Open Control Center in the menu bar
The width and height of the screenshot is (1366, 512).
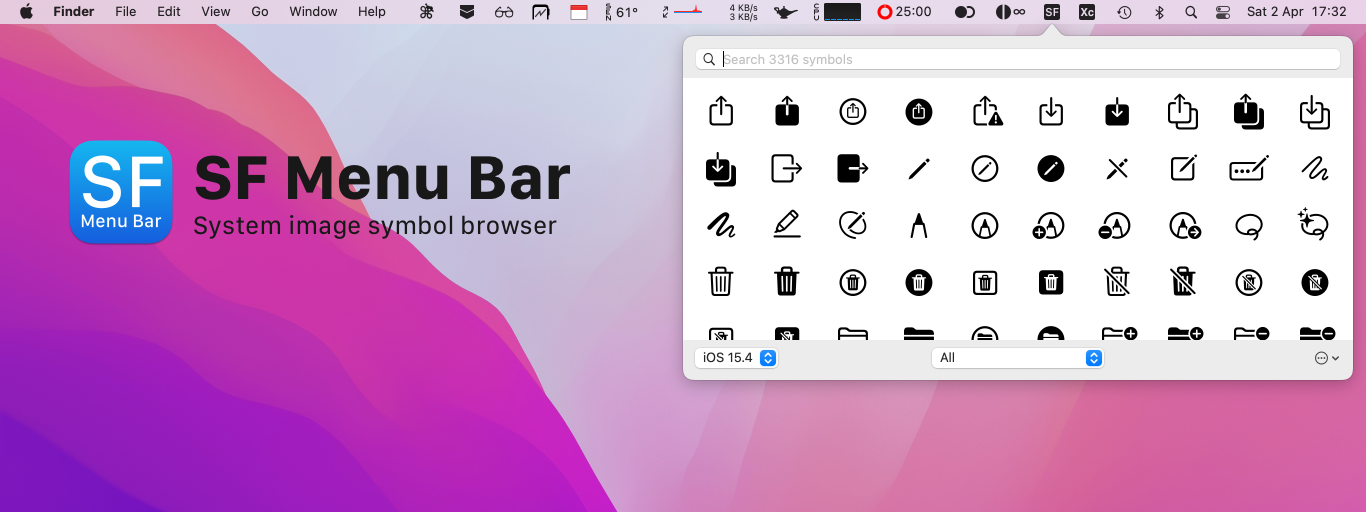tap(1223, 12)
